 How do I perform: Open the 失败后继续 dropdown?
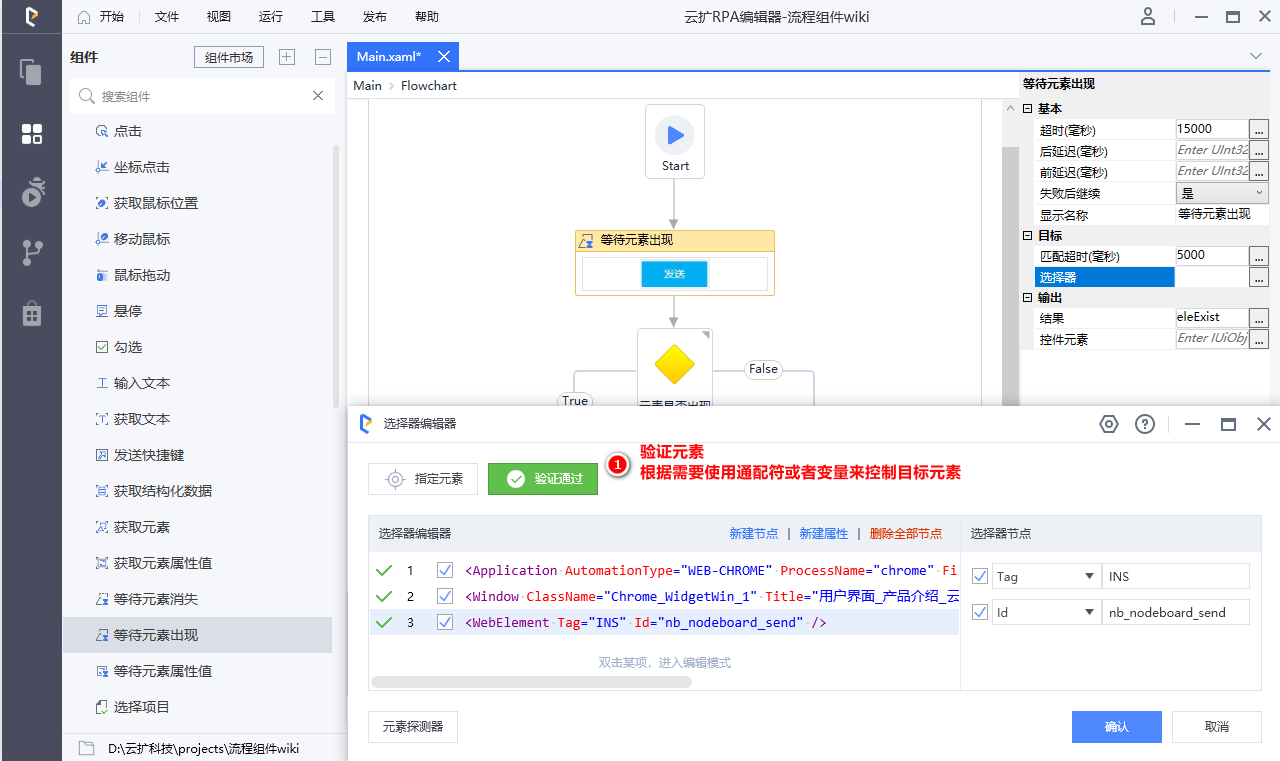1222,193
